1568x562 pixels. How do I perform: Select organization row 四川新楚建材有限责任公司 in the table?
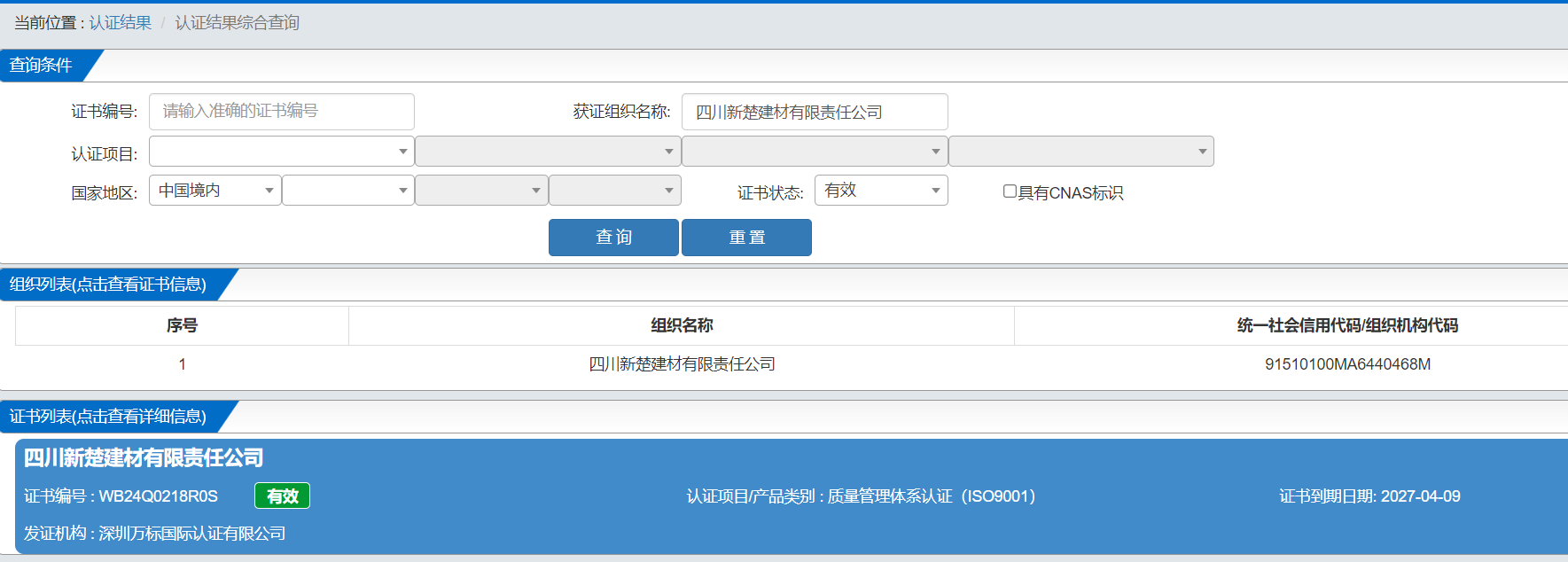682,364
